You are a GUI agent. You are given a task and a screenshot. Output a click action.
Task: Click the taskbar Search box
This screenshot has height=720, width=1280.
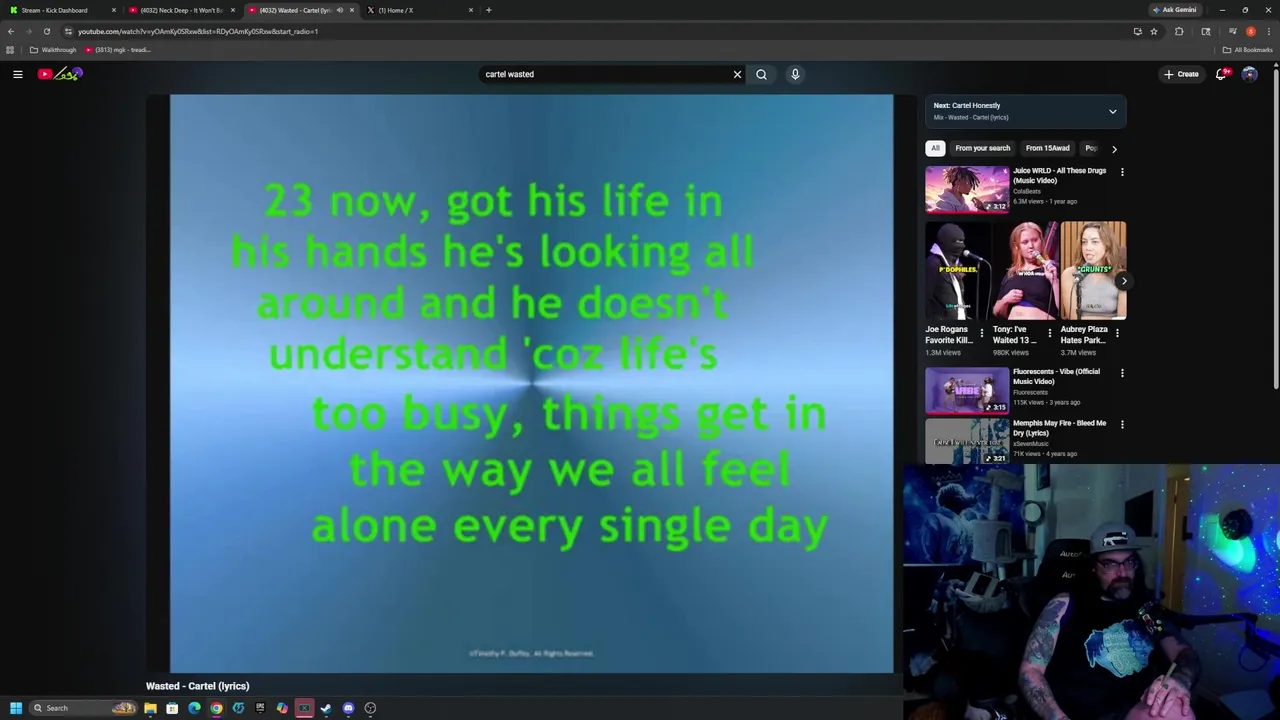[82, 708]
